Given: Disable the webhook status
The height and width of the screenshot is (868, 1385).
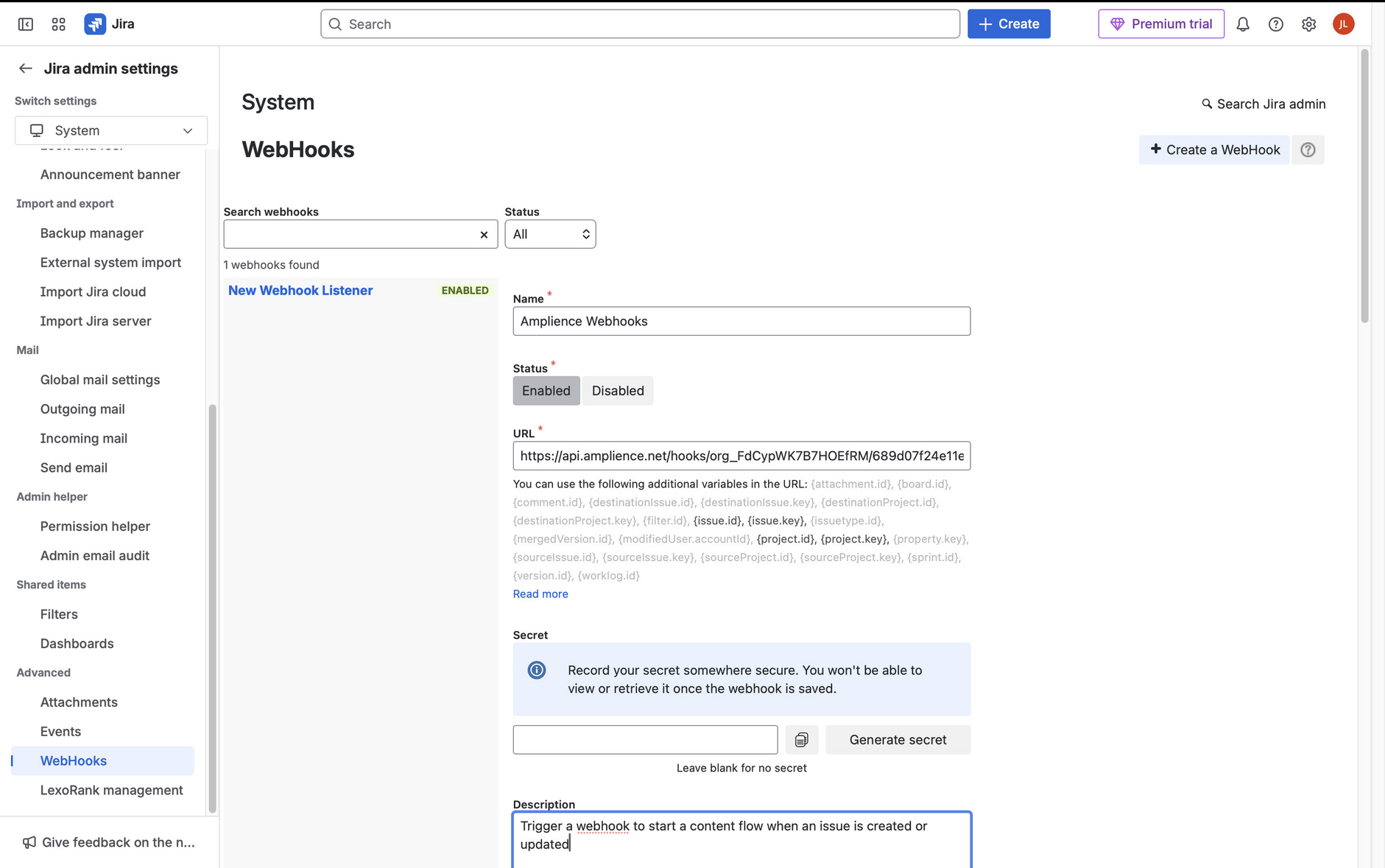Looking at the screenshot, I should tap(618, 390).
